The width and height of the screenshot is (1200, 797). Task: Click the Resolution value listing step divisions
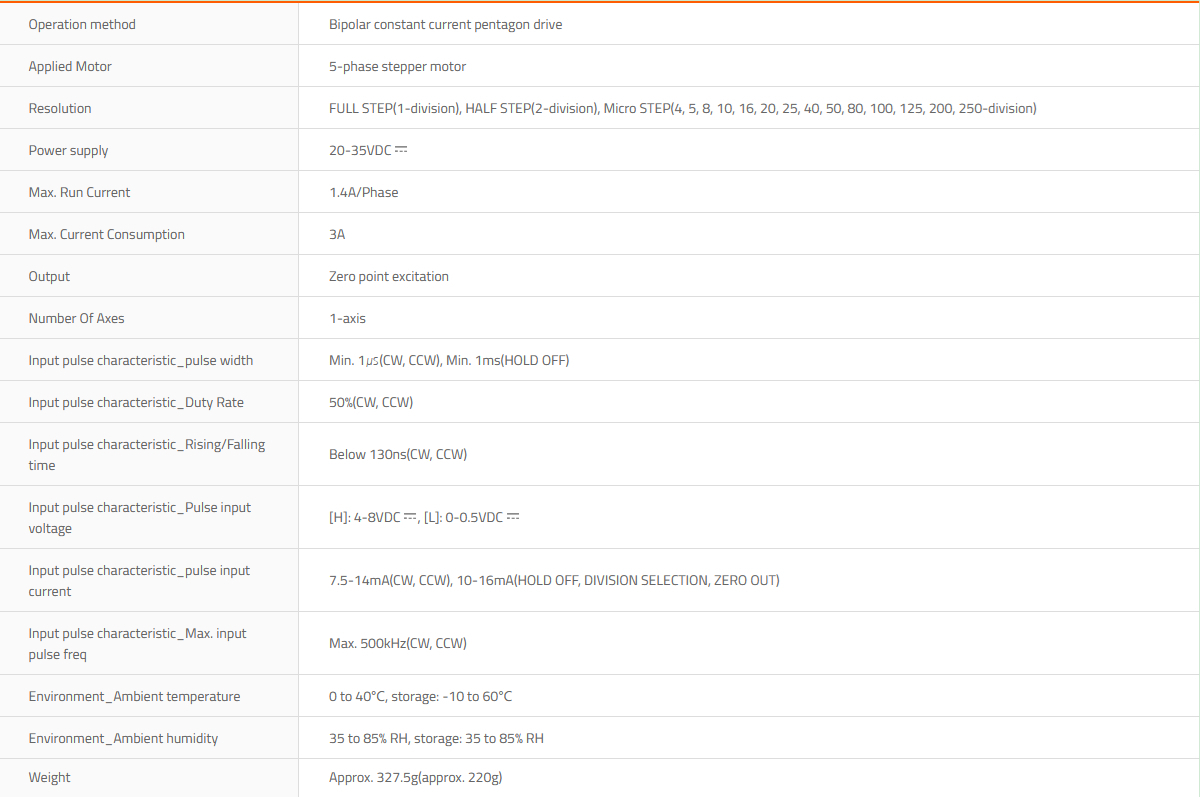click(682, 108)
